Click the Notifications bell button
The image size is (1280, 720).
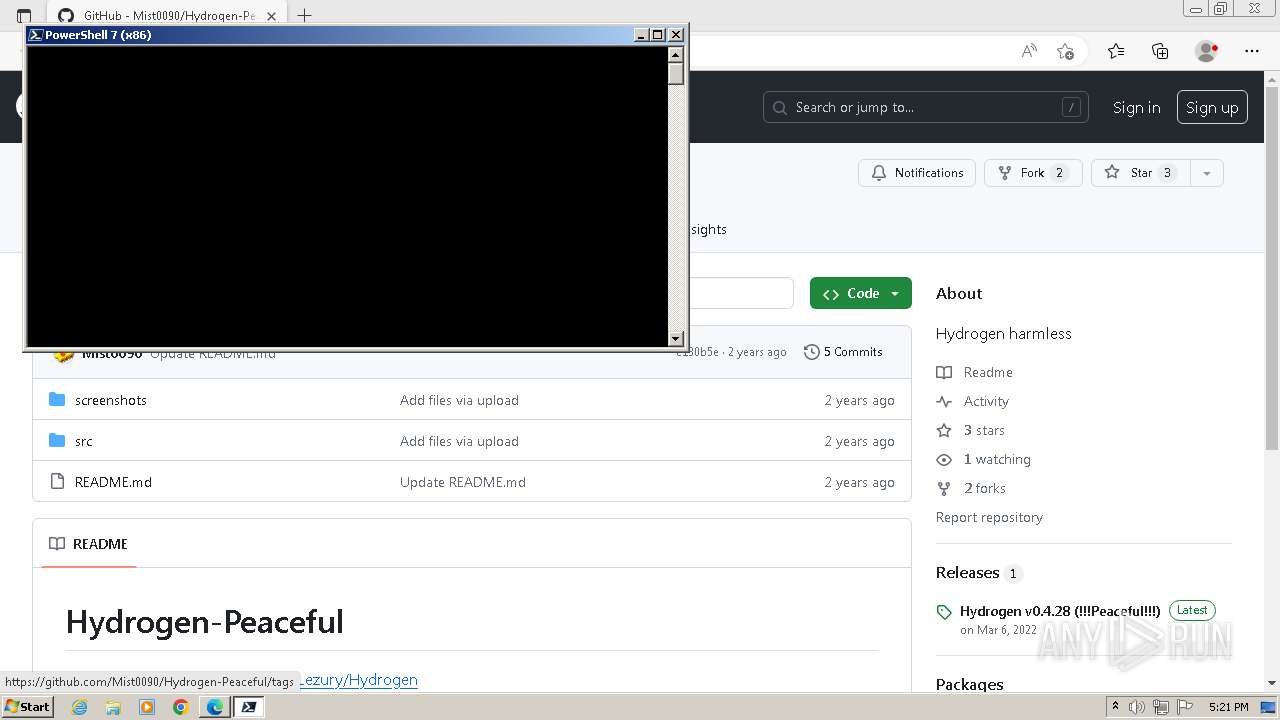pyautogui.click(x=917, y=173)
